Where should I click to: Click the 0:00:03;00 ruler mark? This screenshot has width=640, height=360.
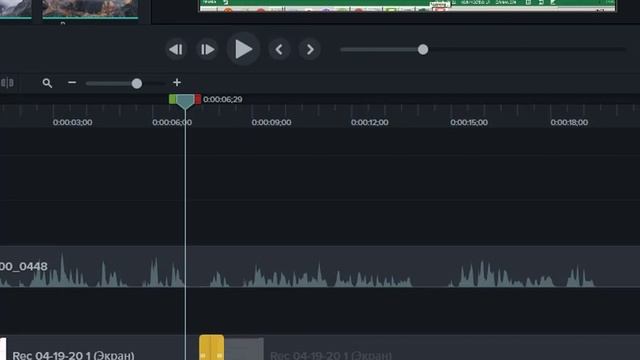pos(72,122)
